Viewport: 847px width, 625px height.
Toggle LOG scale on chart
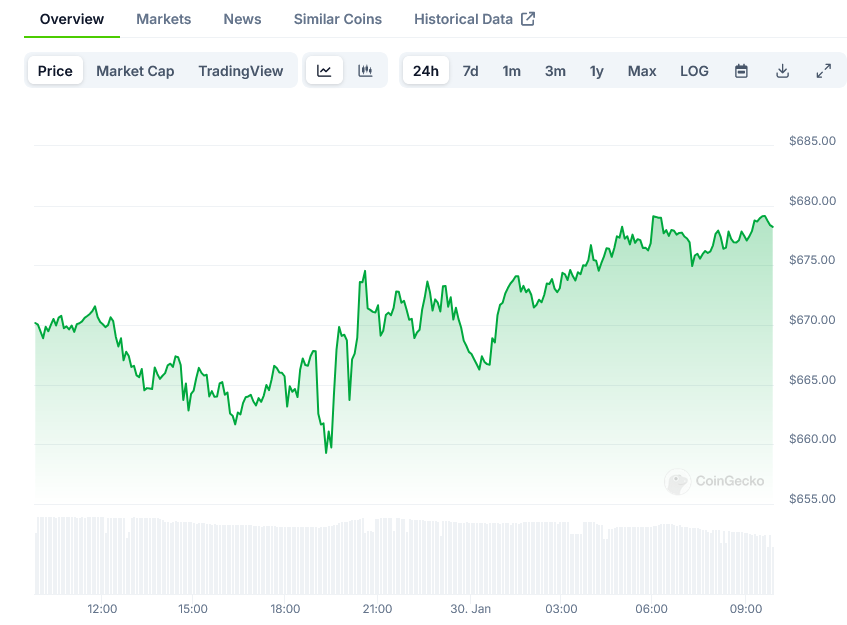click(x=694, y=71)
